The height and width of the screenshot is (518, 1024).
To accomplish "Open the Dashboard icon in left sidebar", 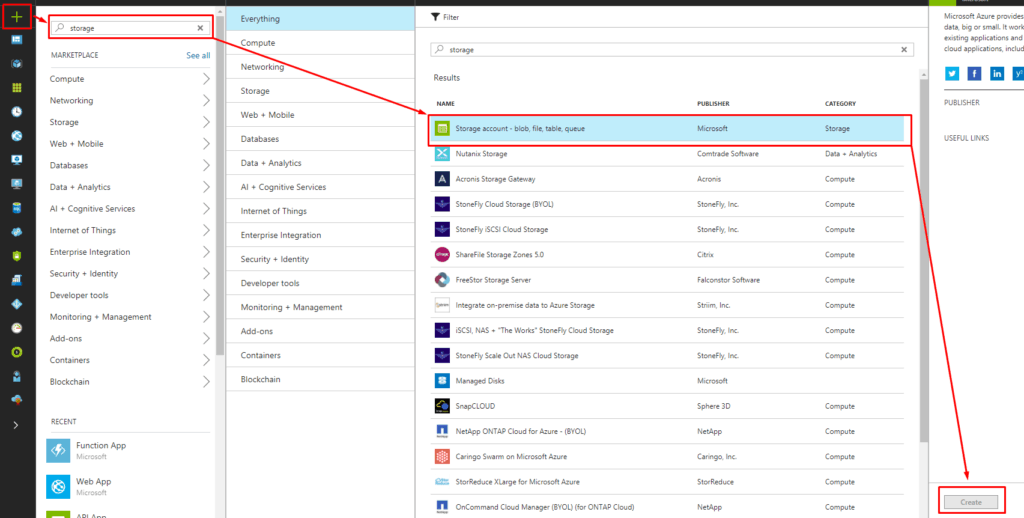I will pos(17,40).
